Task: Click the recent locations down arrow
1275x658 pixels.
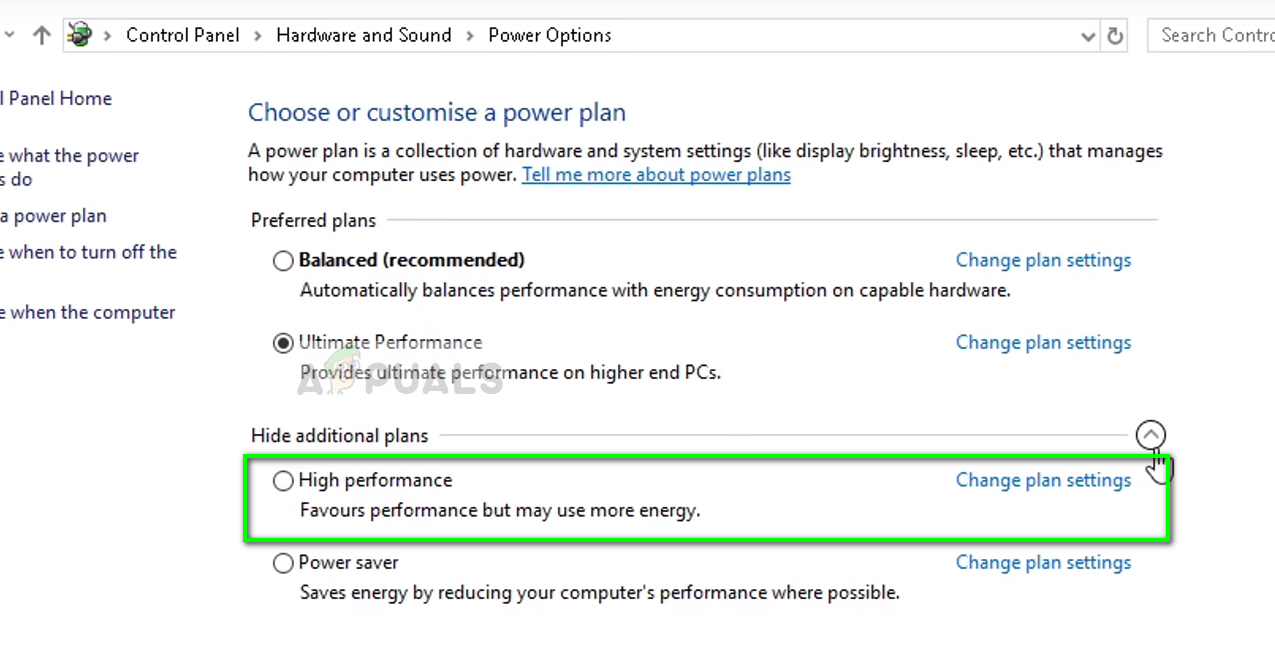Action: click(8, 35)
